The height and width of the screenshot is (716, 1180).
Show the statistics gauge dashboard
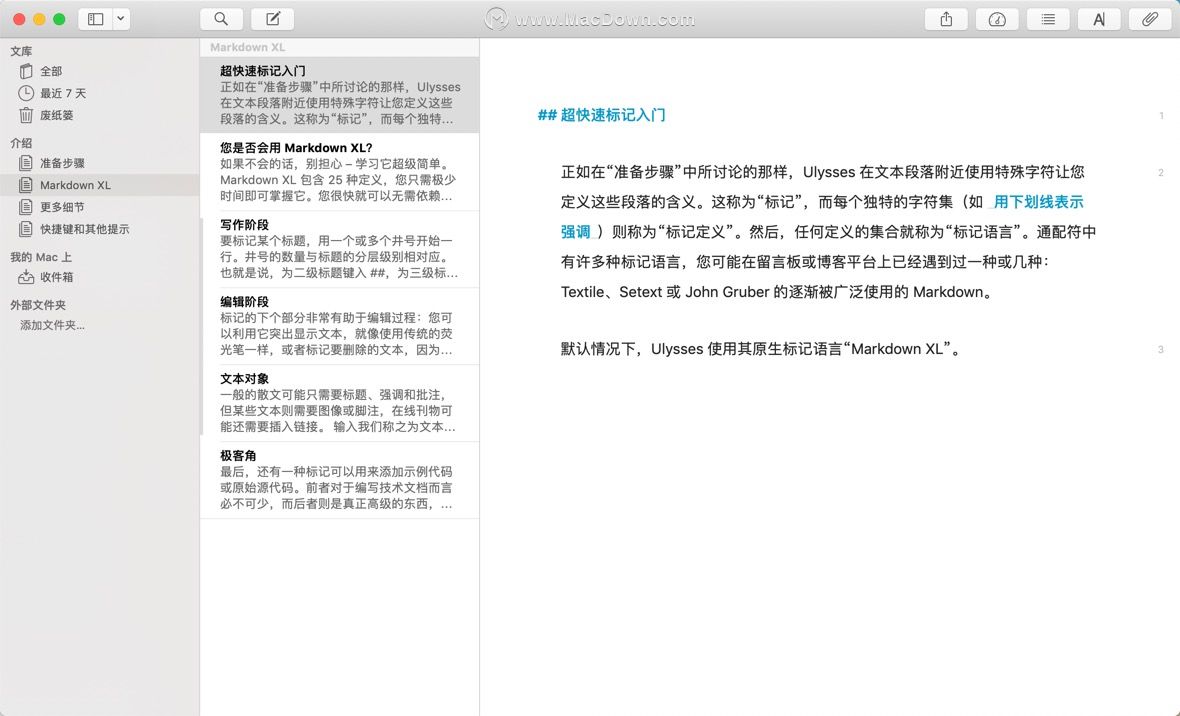click(x=997, y=19)
